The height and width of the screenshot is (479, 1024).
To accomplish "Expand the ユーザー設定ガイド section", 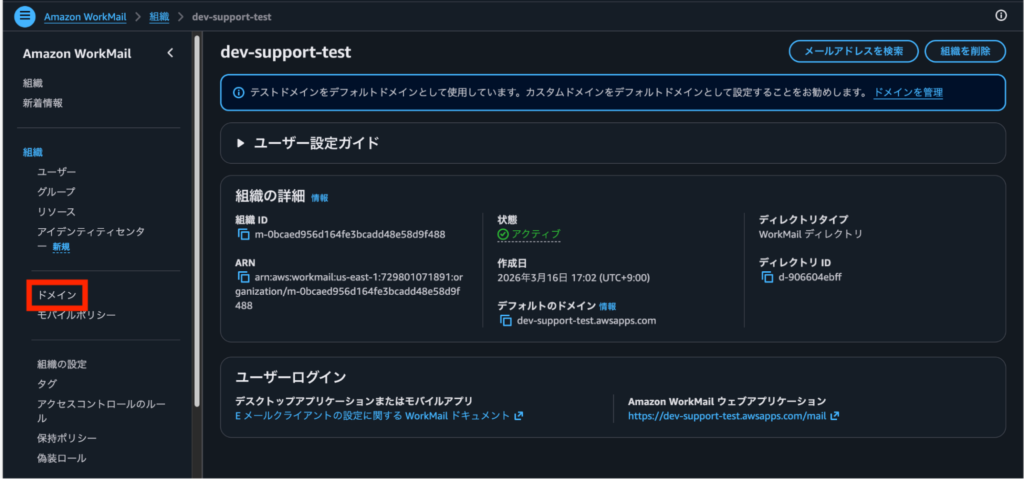I will (240, 143).
